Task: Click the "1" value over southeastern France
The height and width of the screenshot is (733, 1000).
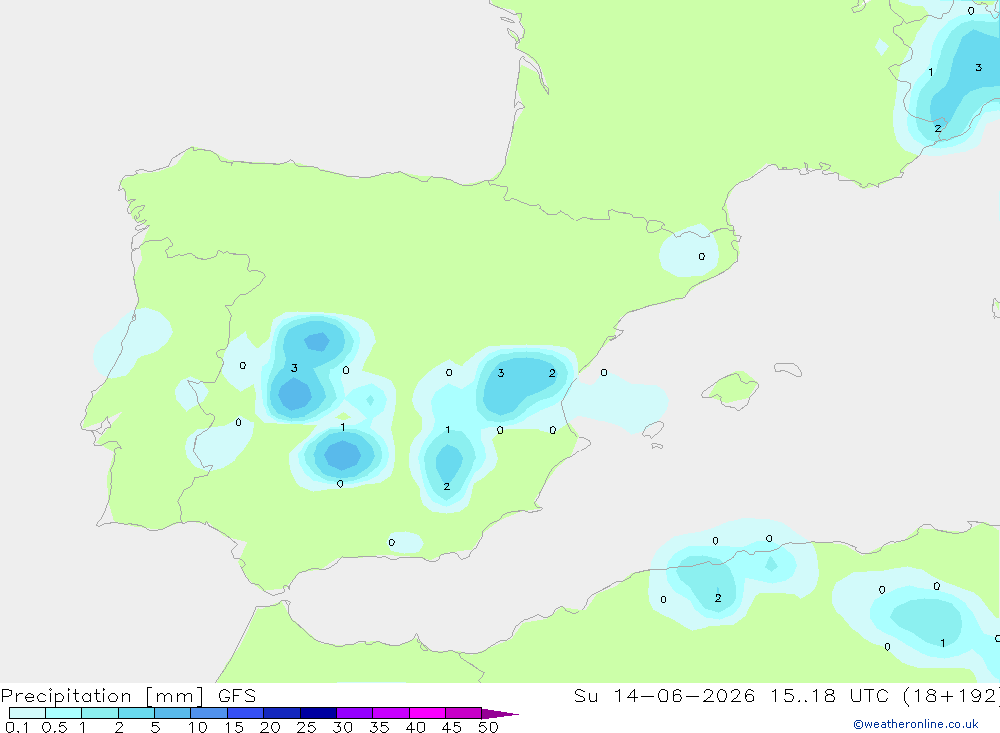Action: (x=931, y=72)
